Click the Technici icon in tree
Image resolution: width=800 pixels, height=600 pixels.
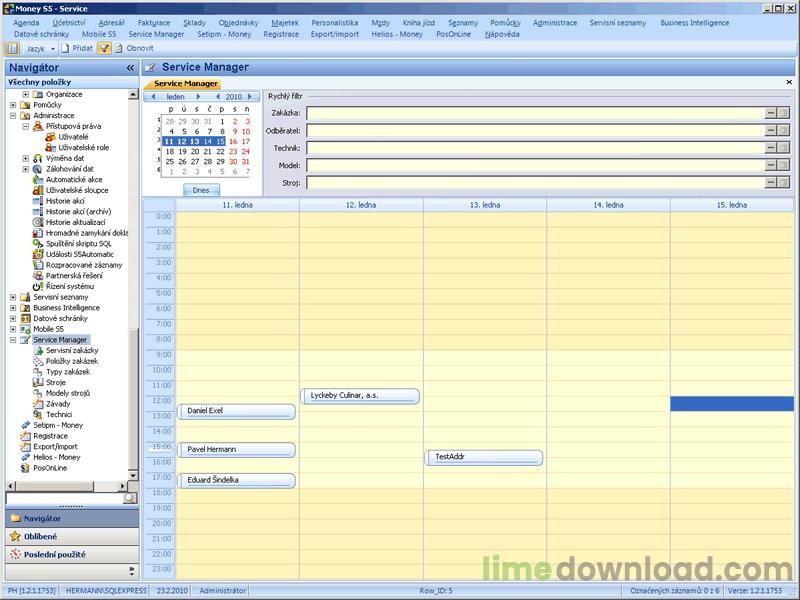pos(38,415)
